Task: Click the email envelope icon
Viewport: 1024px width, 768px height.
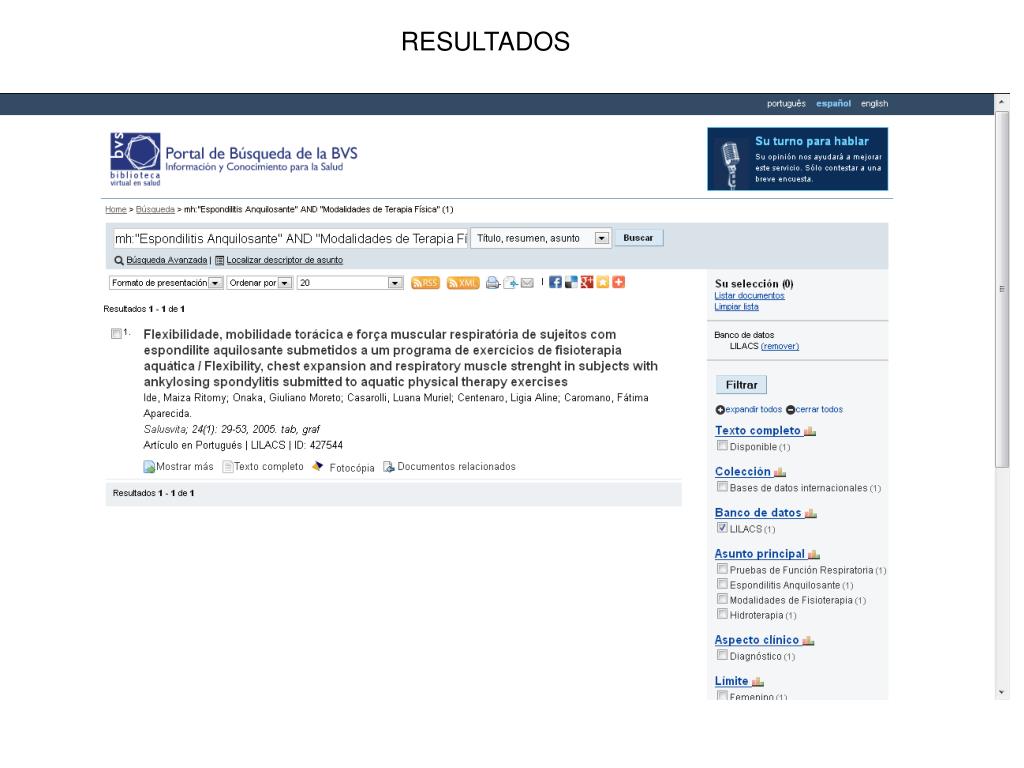Action: (527, 283)
